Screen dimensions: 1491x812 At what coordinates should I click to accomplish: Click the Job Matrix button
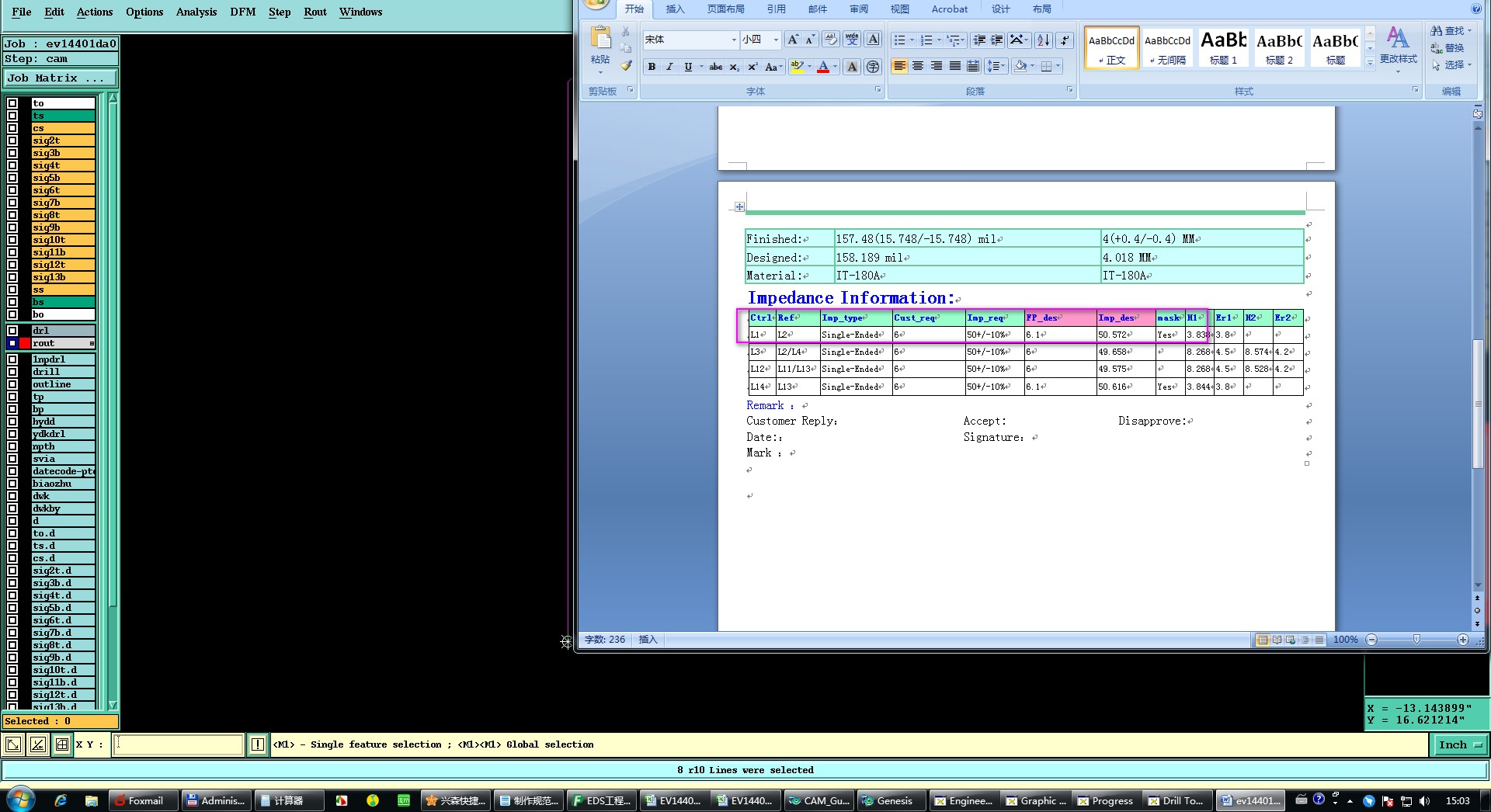point(61,78)
